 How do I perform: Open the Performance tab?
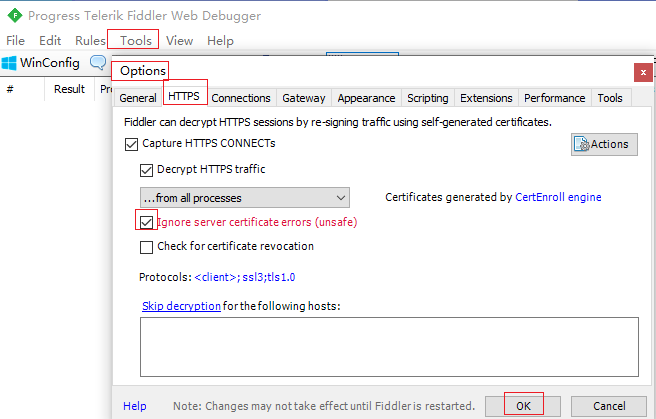pos(554,98)
